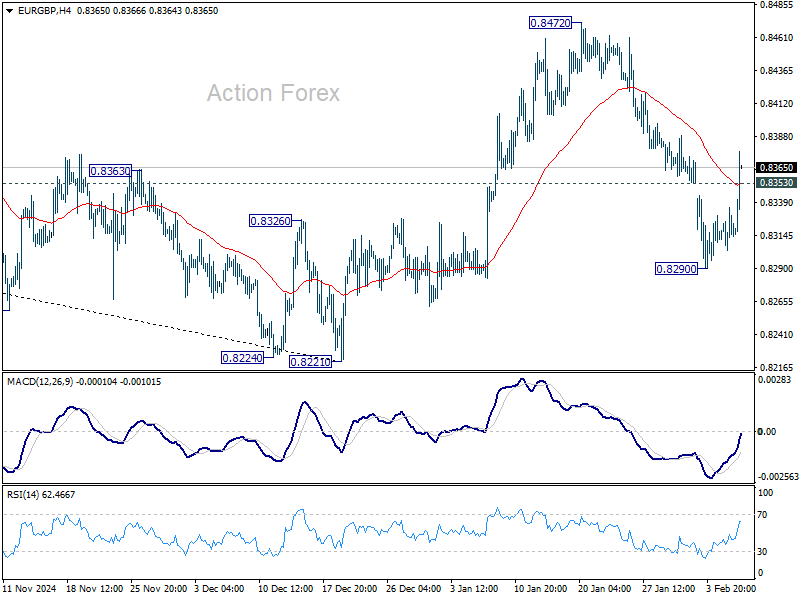Viewport: 800px width, 600px height.
Task: Click the MACD scale value 0.00283
Action: pyautogui.click(x=774, y=380)
